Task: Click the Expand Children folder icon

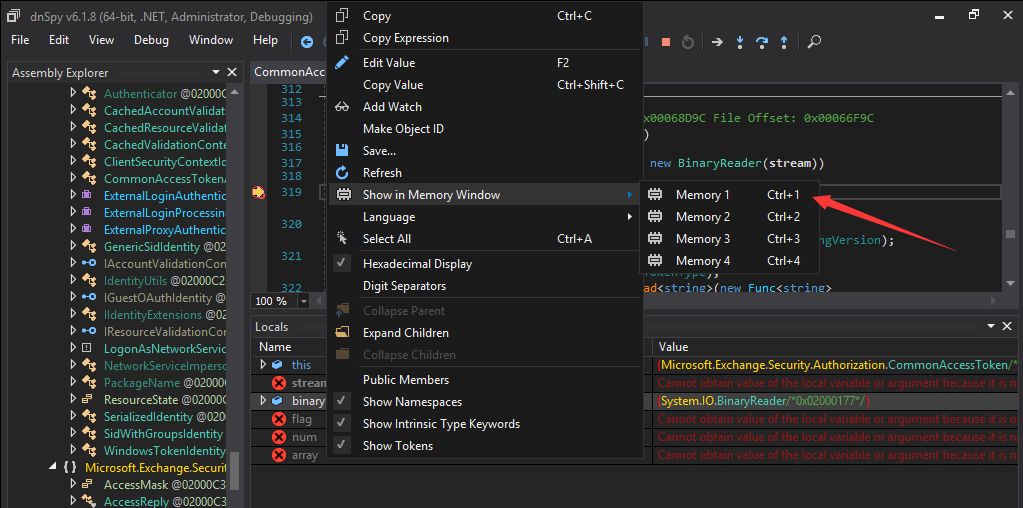Action: (342, 333)
